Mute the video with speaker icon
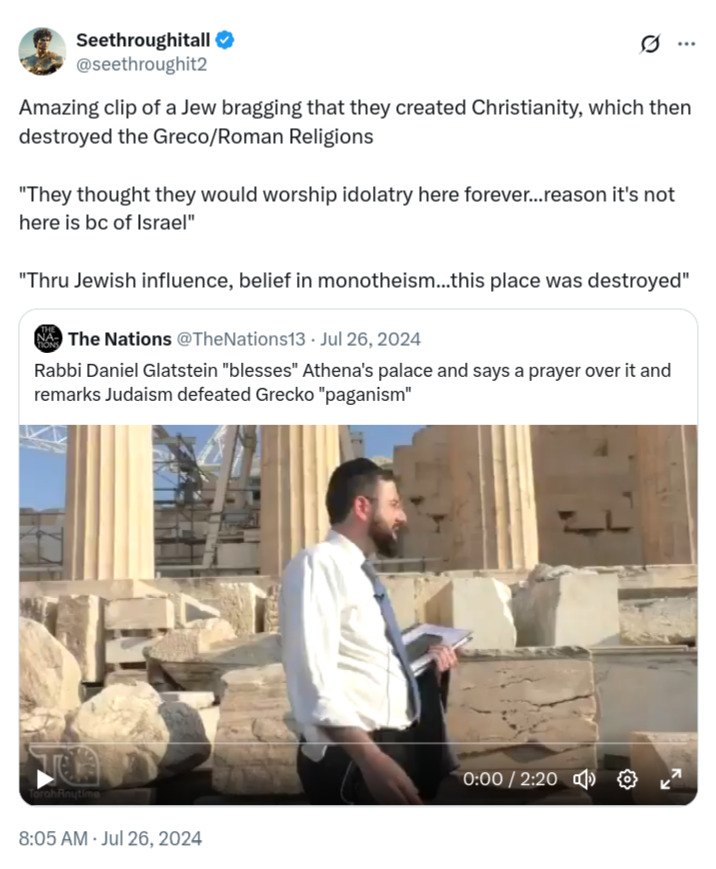The height and width of the screenshot is (869, 716). coord(584,779)
